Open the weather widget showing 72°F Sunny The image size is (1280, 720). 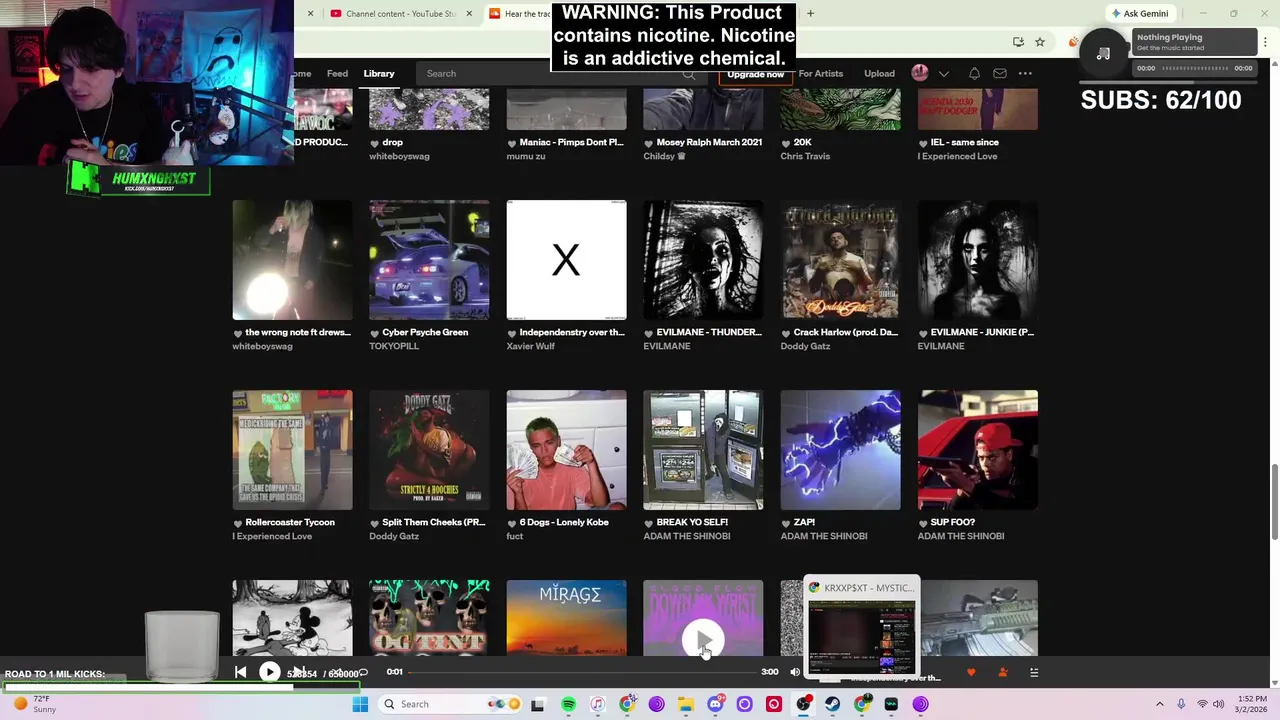[x=35, y=704]
